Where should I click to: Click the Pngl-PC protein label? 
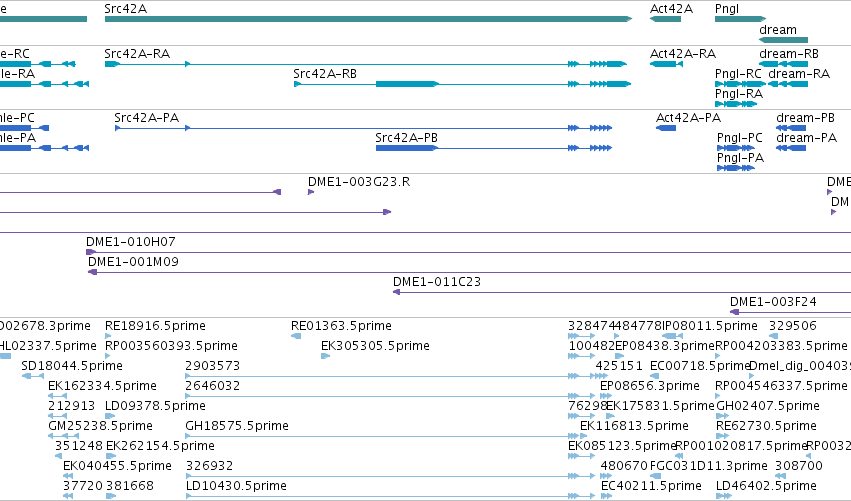coord(740,138)
